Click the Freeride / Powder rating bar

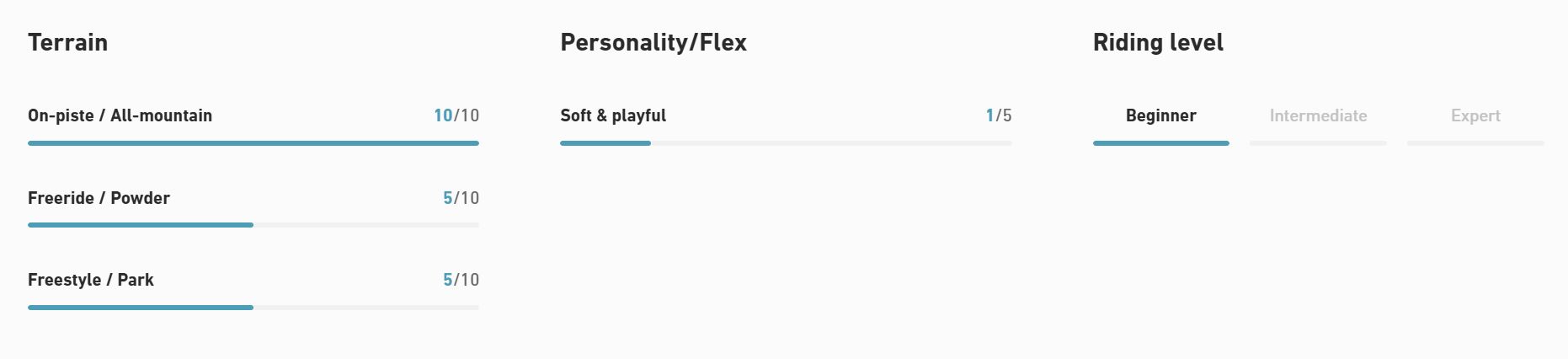click(x=253, y=225)
